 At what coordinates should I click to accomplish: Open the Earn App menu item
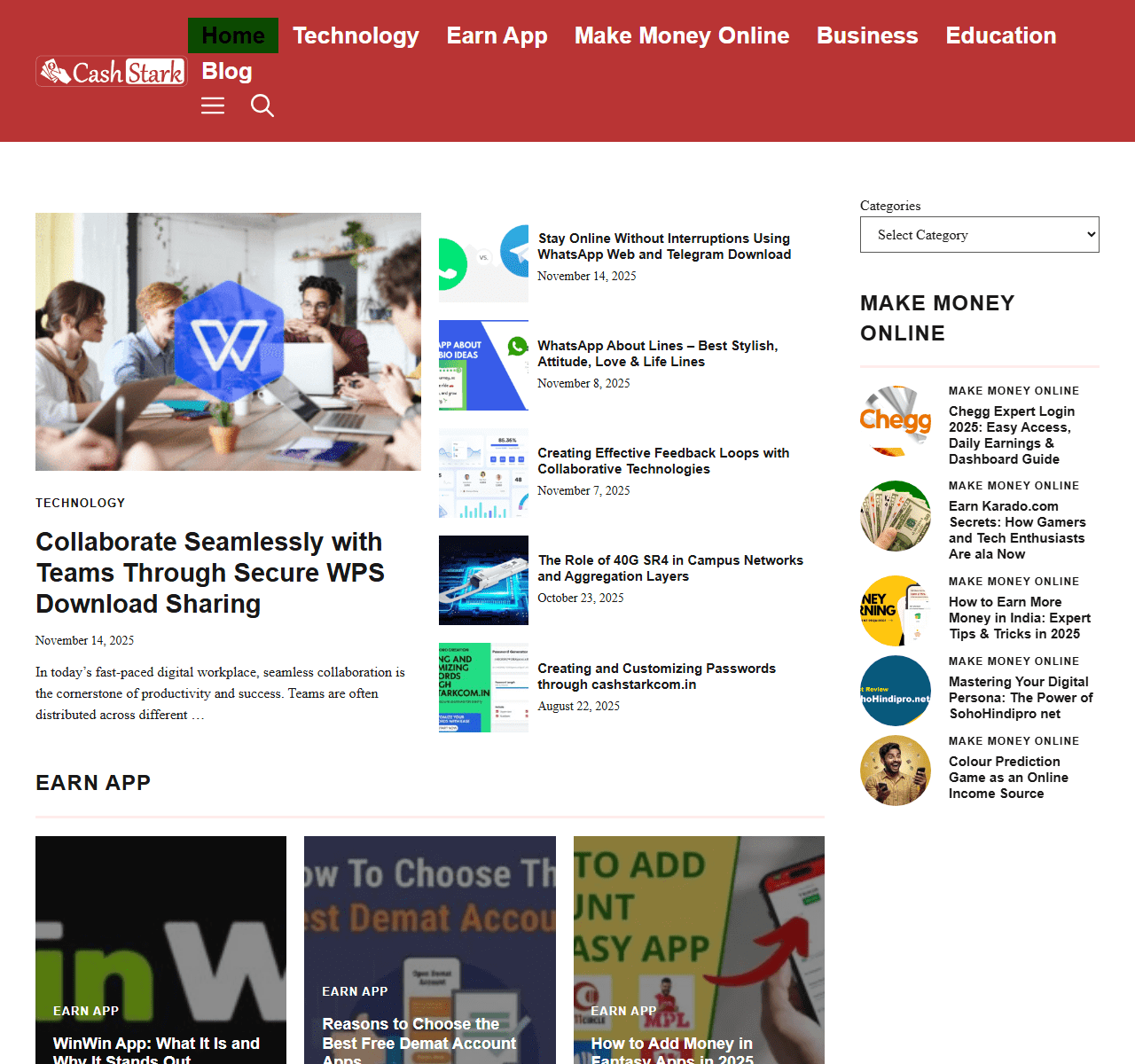point(497,35)
